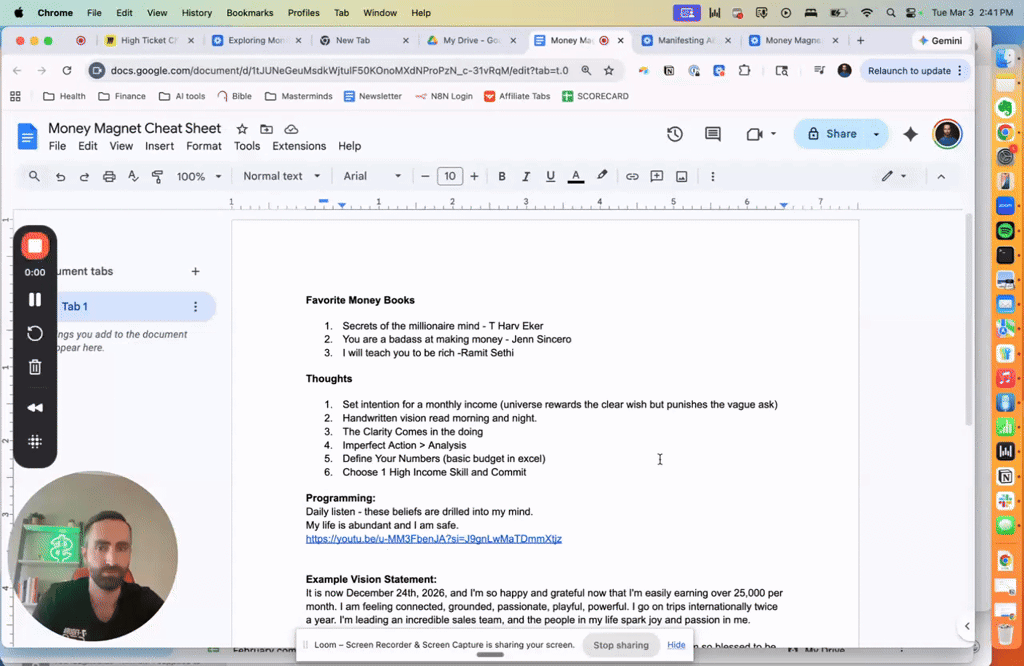Insert a link from toolbar
Image resolution: width=1024 pixels, height=666 pixels.
632,176
